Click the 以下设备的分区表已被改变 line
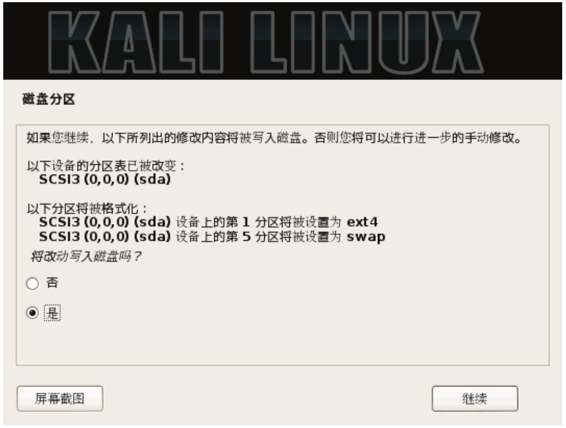The width and height of the screenshot is (566, 428). (105, 166)
